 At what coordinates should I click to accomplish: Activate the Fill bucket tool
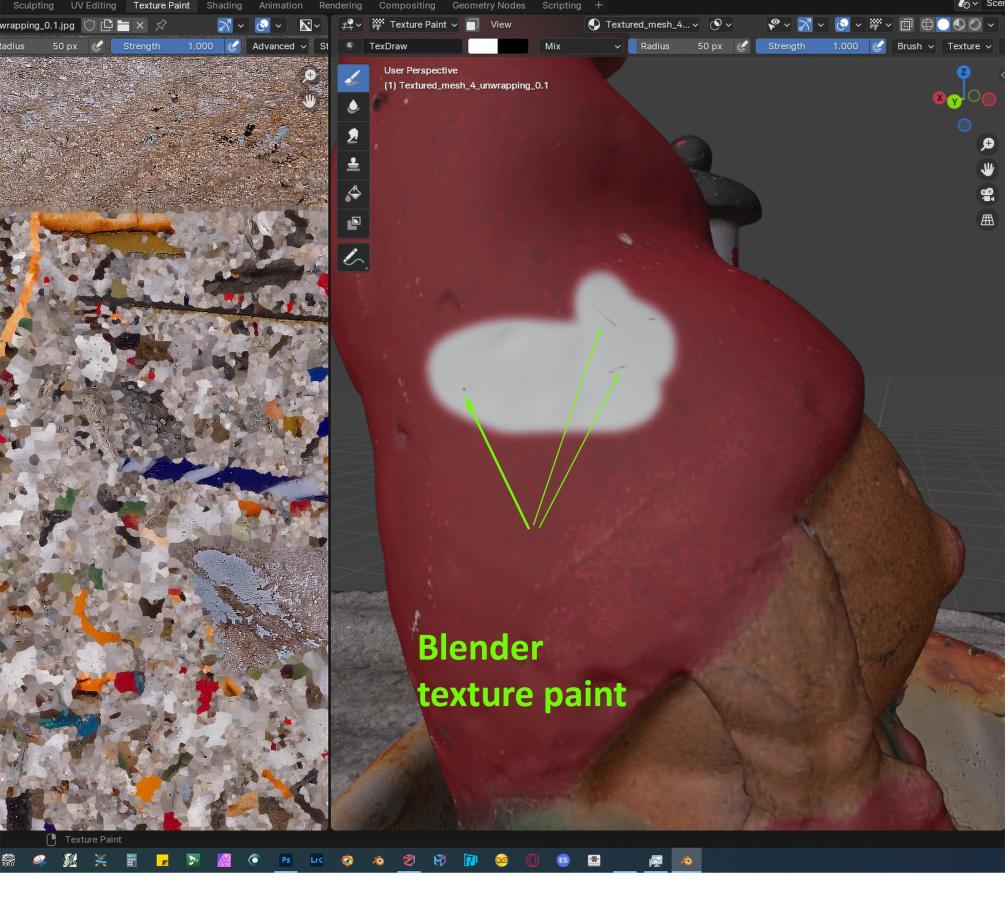click(x=353, y=193)
